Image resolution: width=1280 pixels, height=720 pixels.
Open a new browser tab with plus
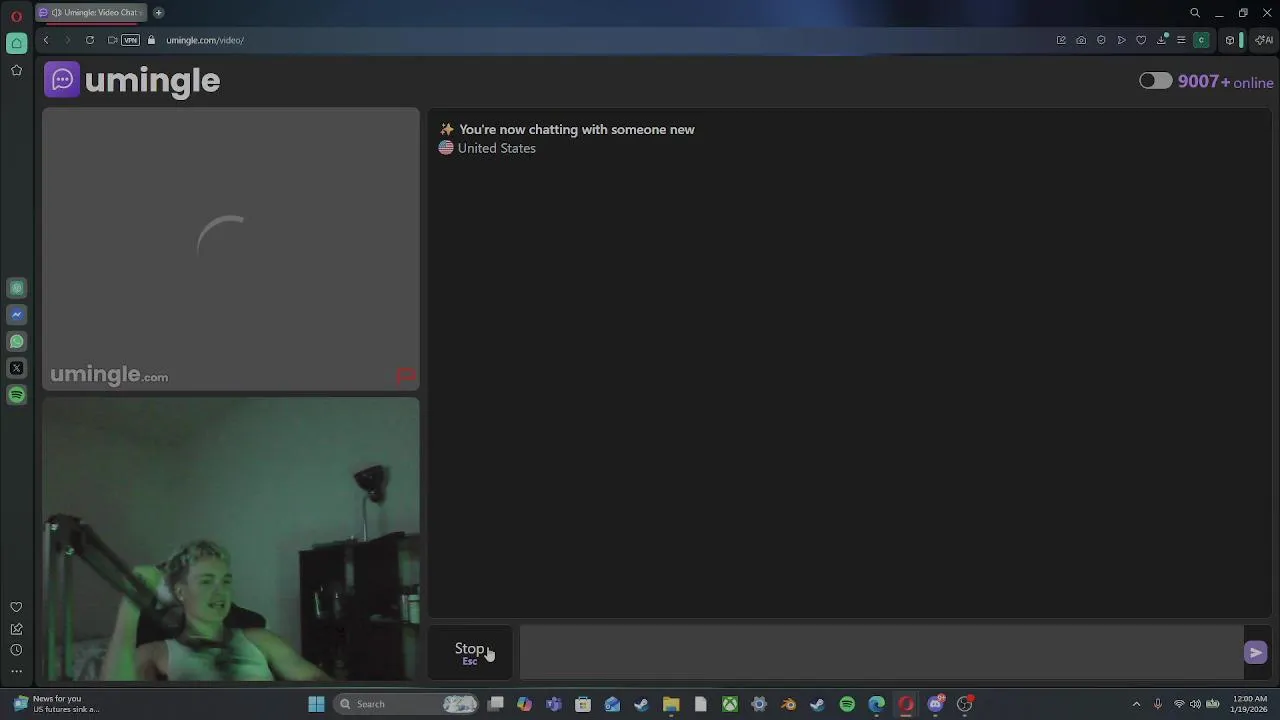158,13
